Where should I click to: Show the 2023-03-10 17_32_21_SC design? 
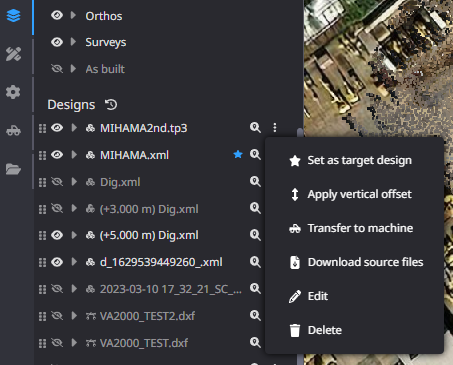pyautogui.click(x=57, y=289)
